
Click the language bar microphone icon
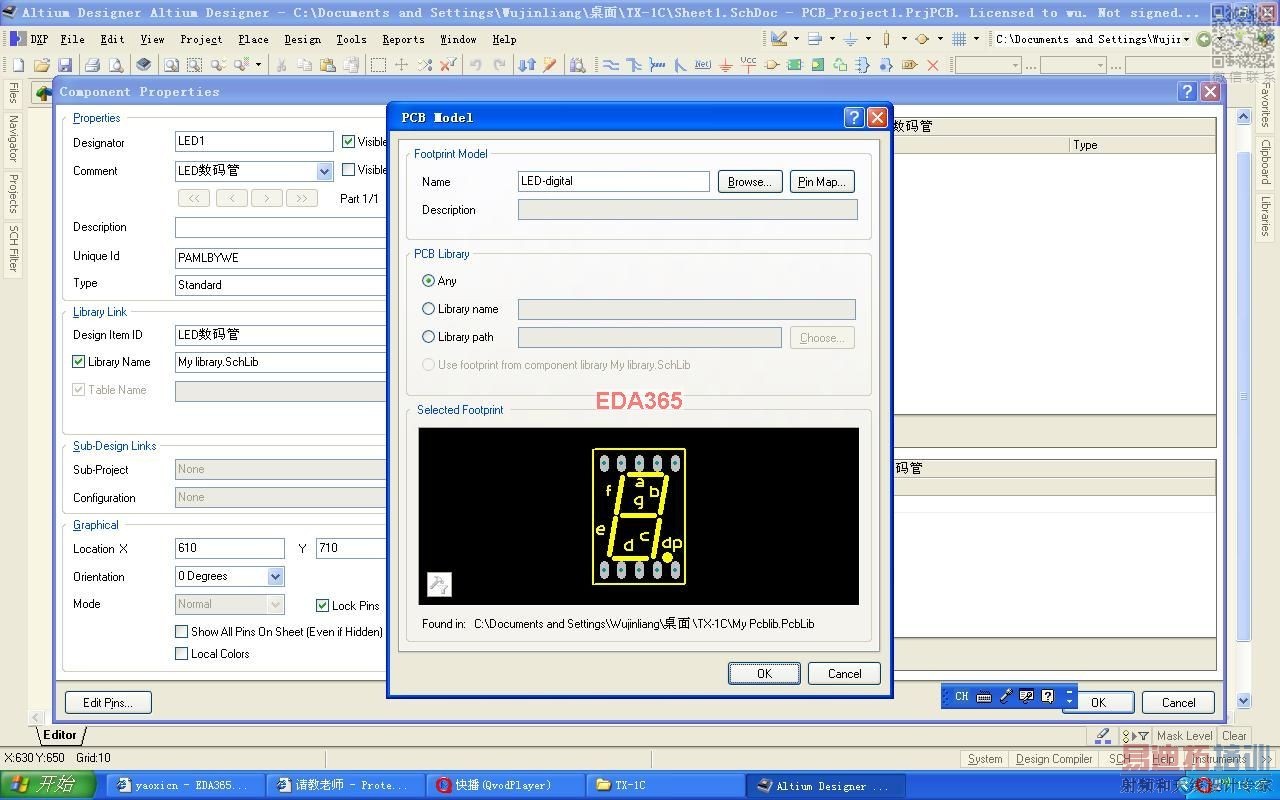pyautogui.click(x=1006, y=696)
